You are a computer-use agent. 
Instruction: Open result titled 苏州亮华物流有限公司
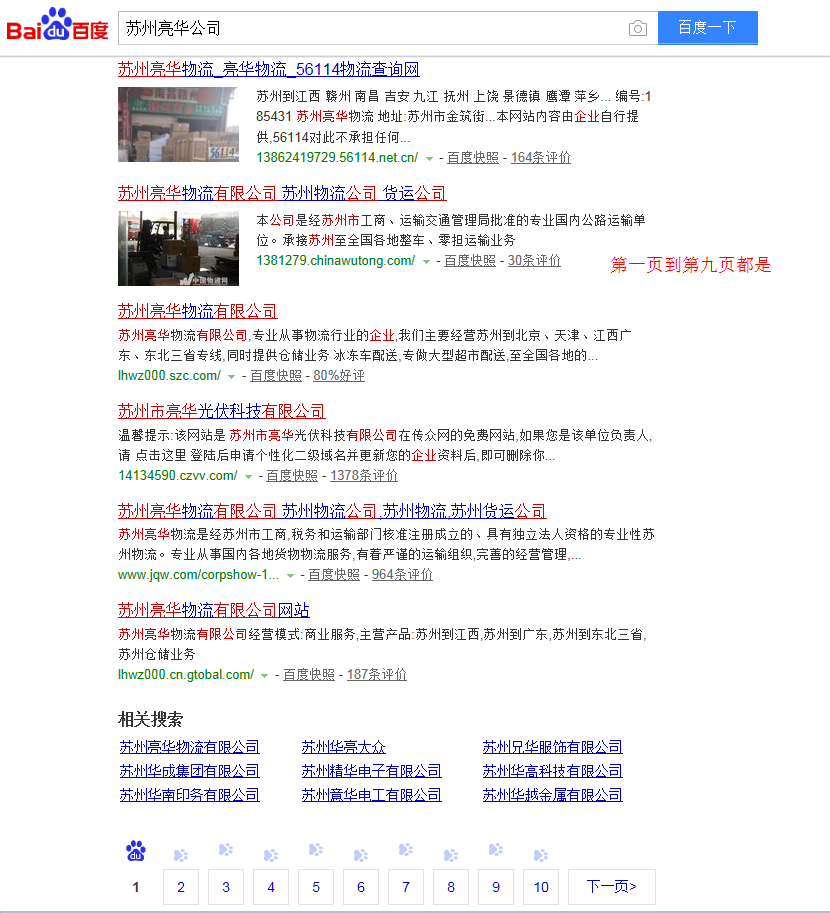coord(197,311)
